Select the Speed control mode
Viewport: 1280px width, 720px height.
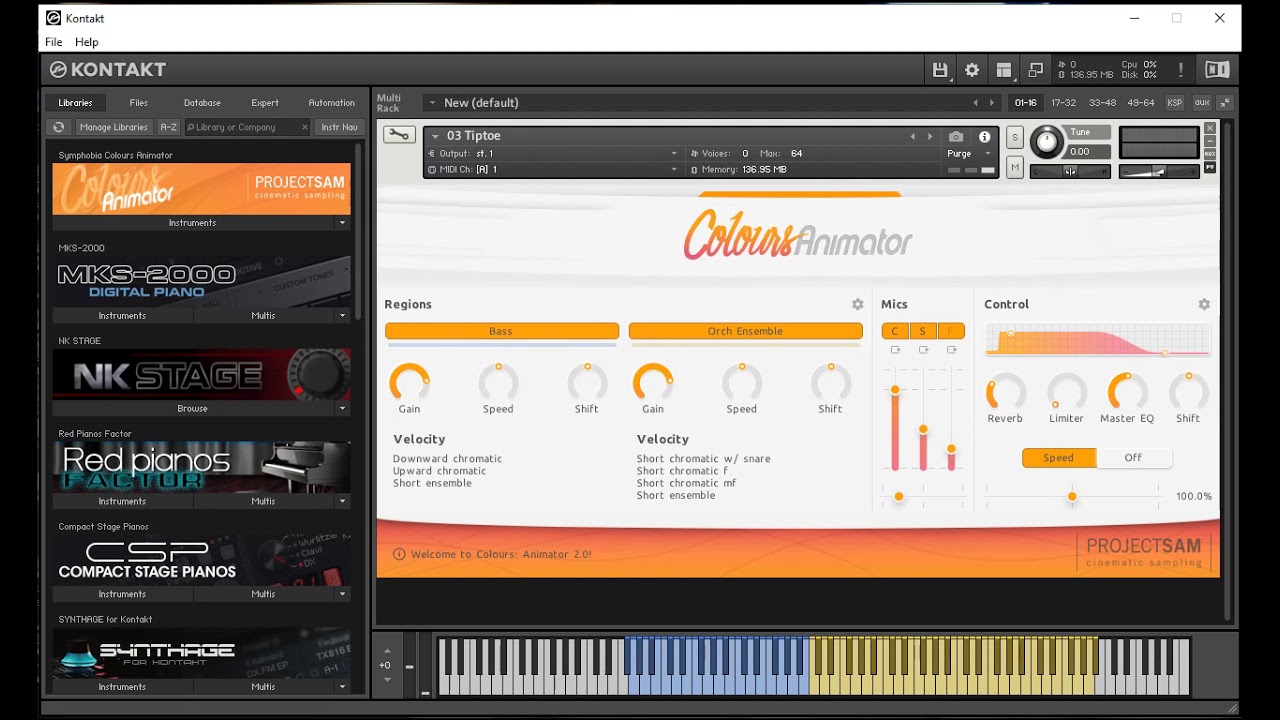tap(1058, 458)
